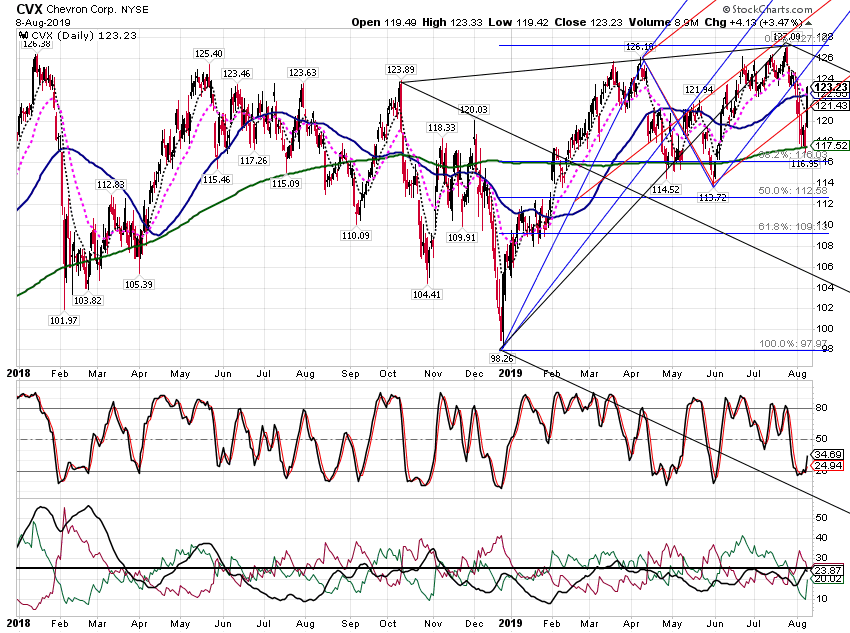Click the 104.41 low price label
Viewport: 850px width, 633px height.
point(427,294)
